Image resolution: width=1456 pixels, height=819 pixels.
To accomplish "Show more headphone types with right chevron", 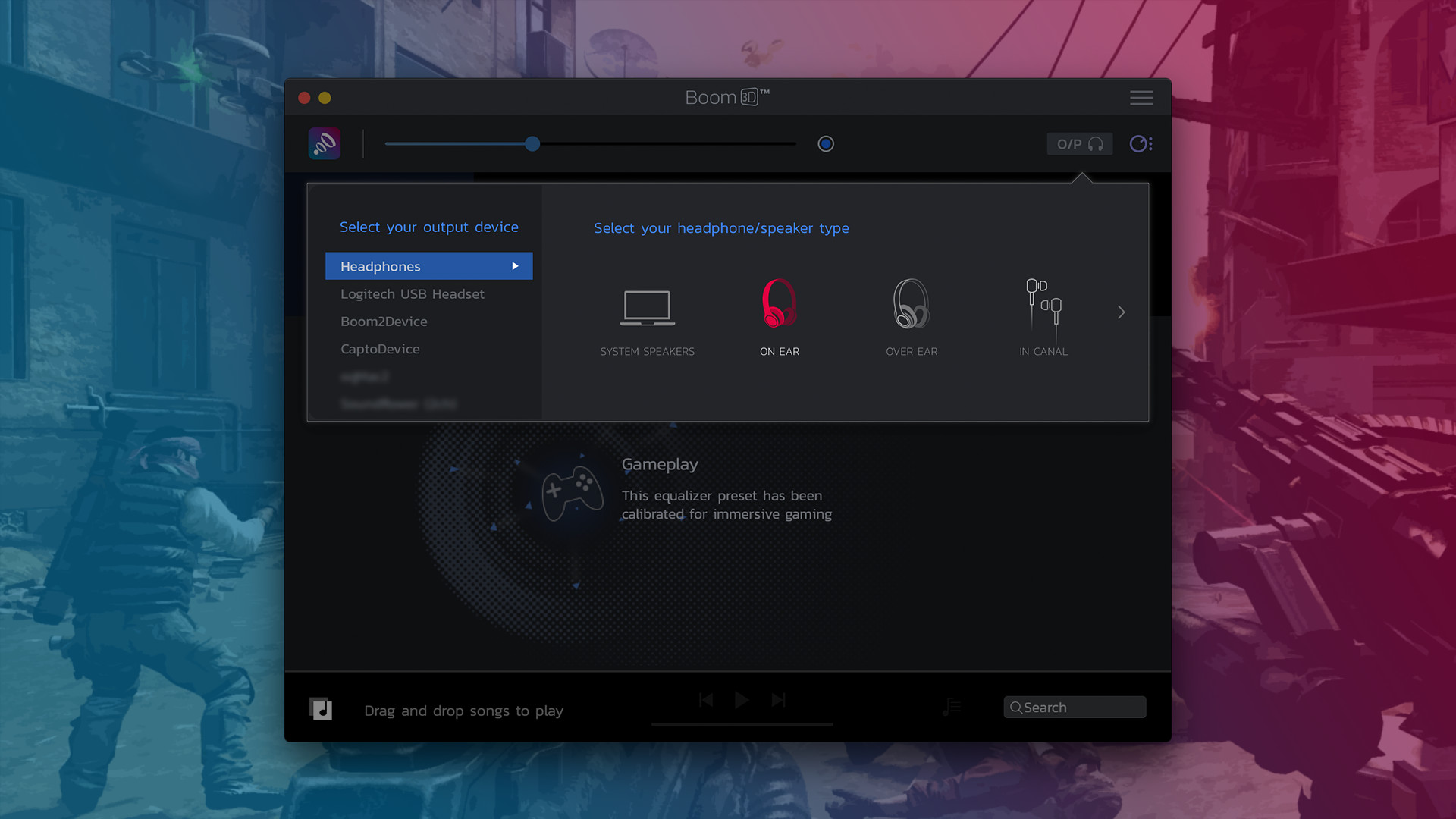I will tap(1121, 312).
